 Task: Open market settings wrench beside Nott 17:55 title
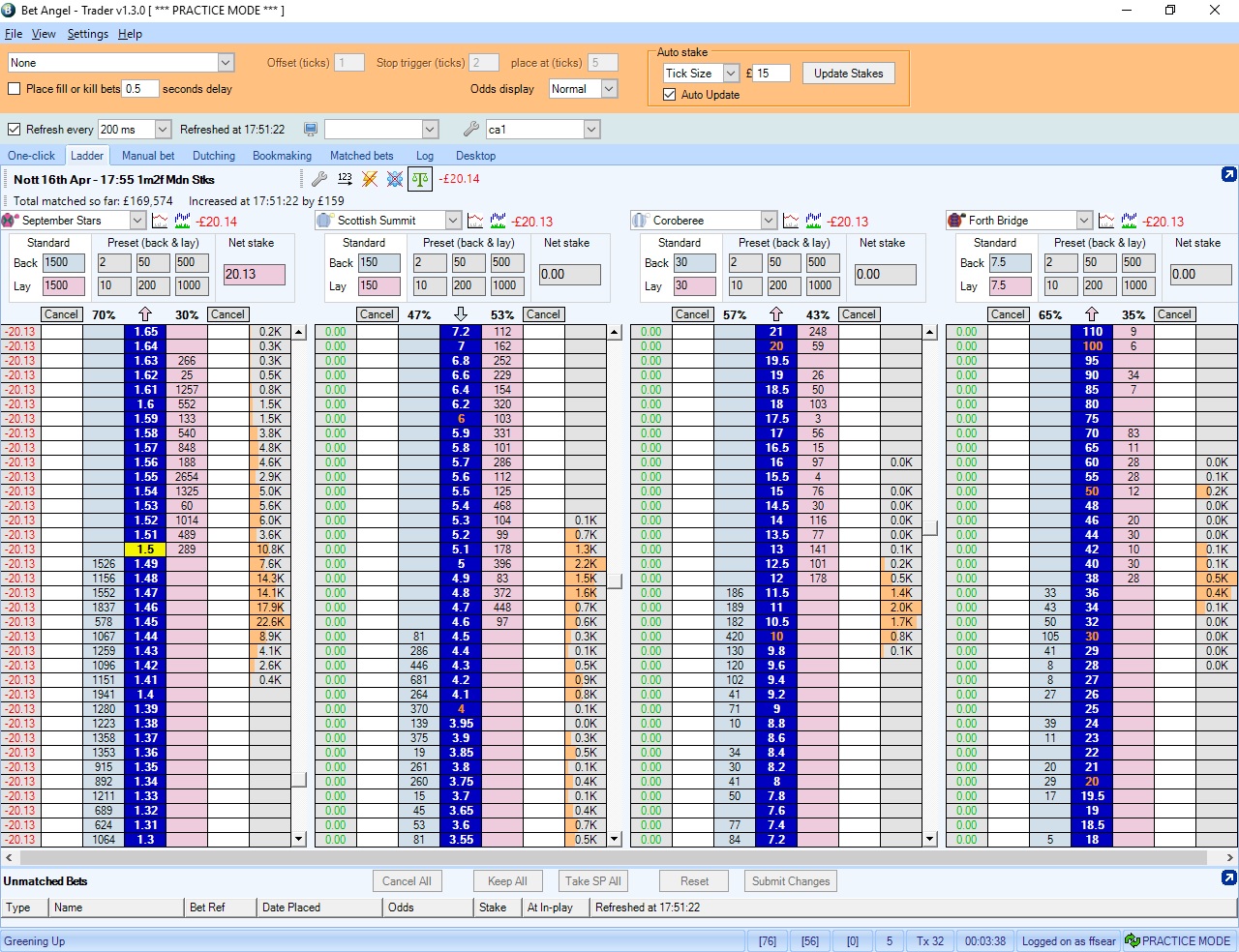coord(319,179)
